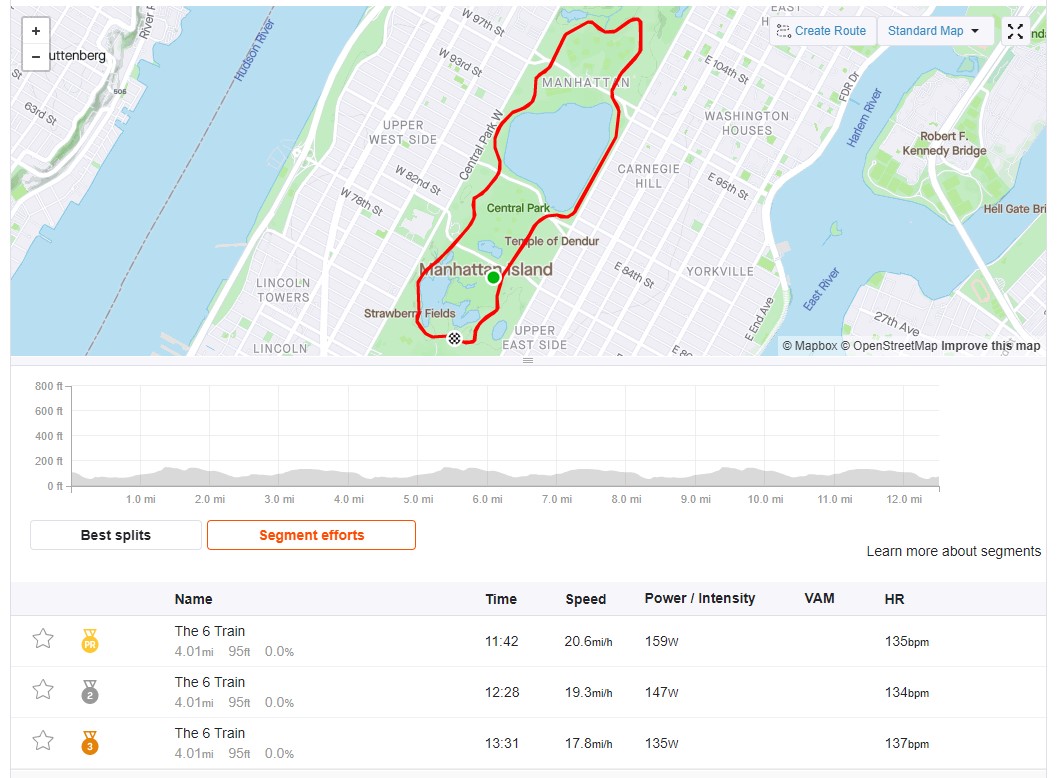Click the bronze third-place medal icon
Viewport: 1060px width, 778px height.
coord(90,742)
